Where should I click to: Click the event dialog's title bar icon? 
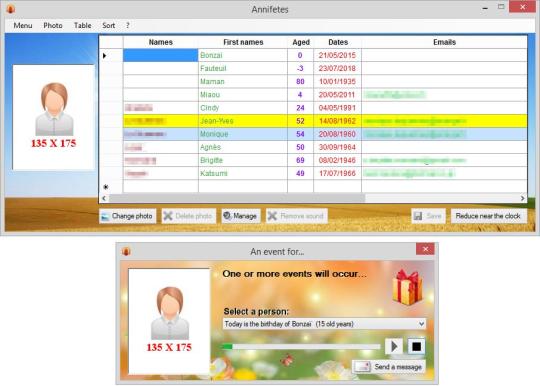click(x=126, y=251)
